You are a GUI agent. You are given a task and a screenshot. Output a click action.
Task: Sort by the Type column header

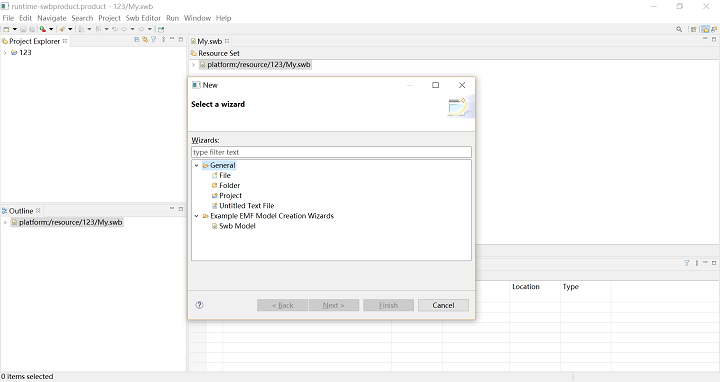(x=571, y=286)
